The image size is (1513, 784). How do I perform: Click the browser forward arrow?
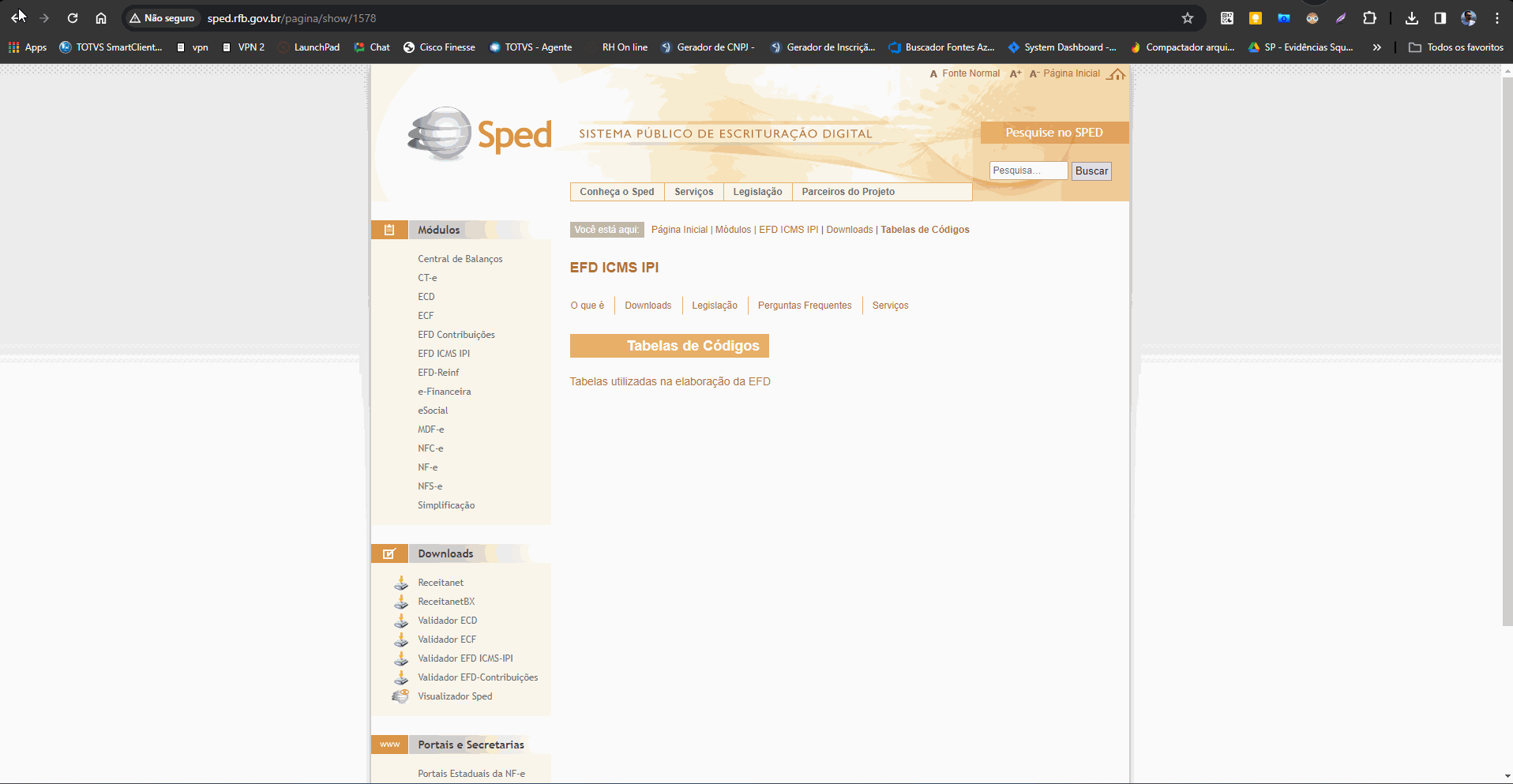[x=44, y=18]
